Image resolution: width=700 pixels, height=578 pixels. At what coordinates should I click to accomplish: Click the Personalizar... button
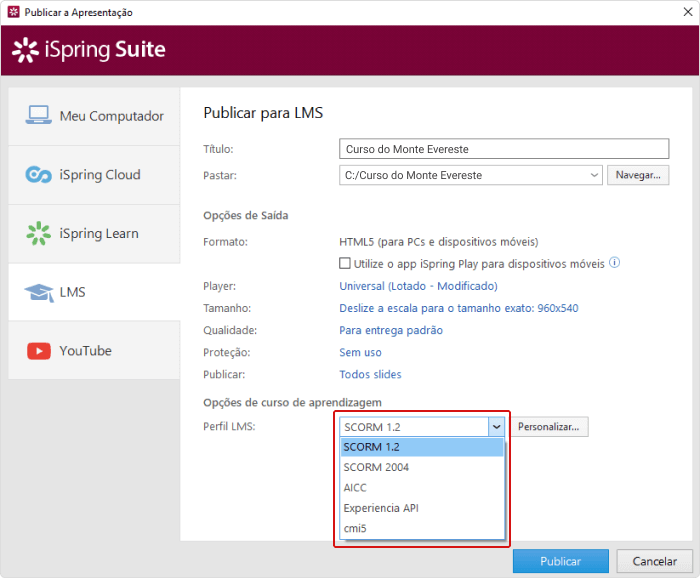[549, 427]
